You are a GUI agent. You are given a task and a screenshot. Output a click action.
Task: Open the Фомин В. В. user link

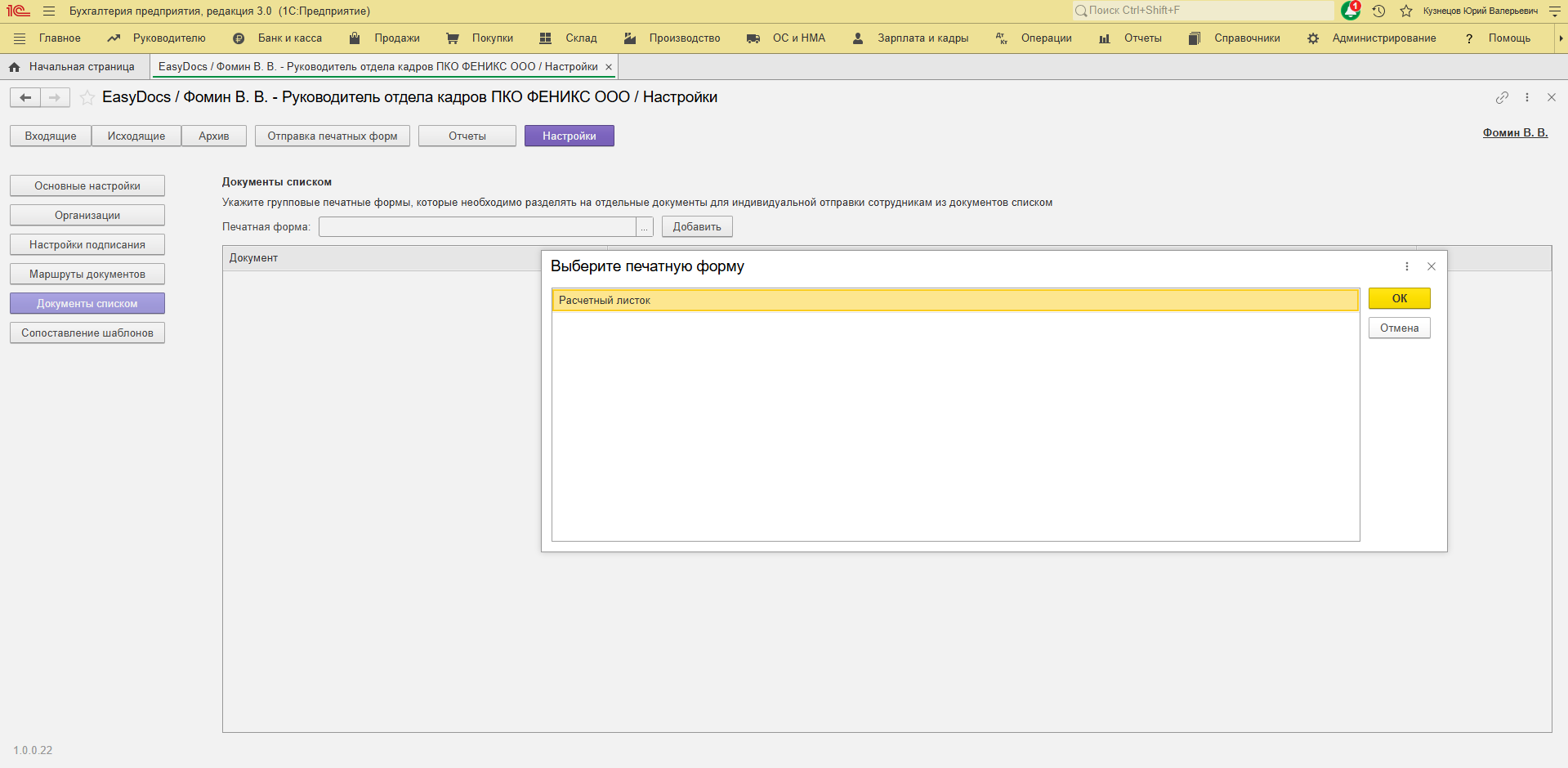(1515, 132)
